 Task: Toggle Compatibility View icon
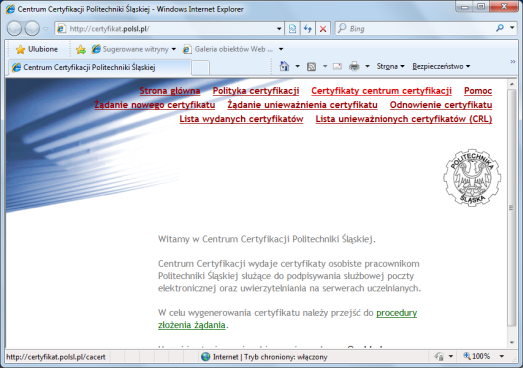point(292,29)
